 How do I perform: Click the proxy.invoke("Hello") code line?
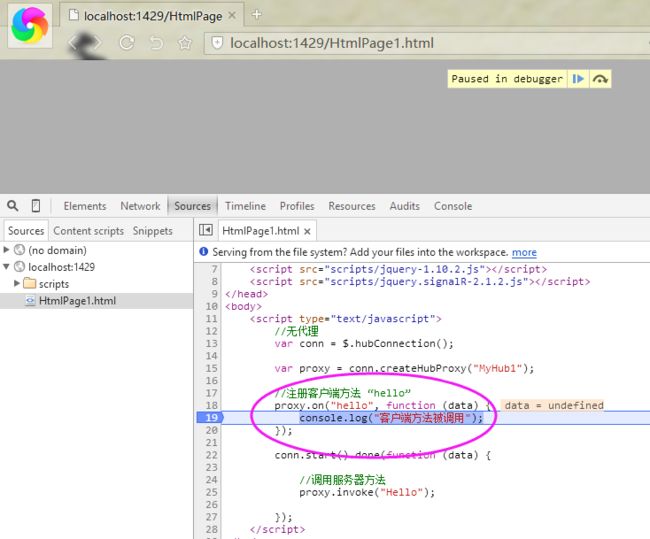[367, 493]
